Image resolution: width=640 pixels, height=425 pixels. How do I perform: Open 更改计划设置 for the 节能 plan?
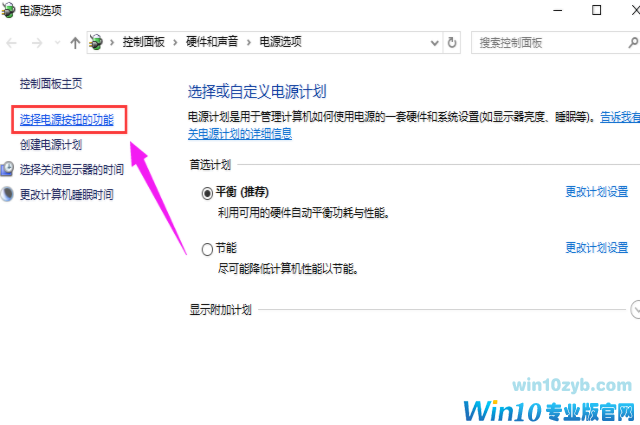click(x=597, y=248)
